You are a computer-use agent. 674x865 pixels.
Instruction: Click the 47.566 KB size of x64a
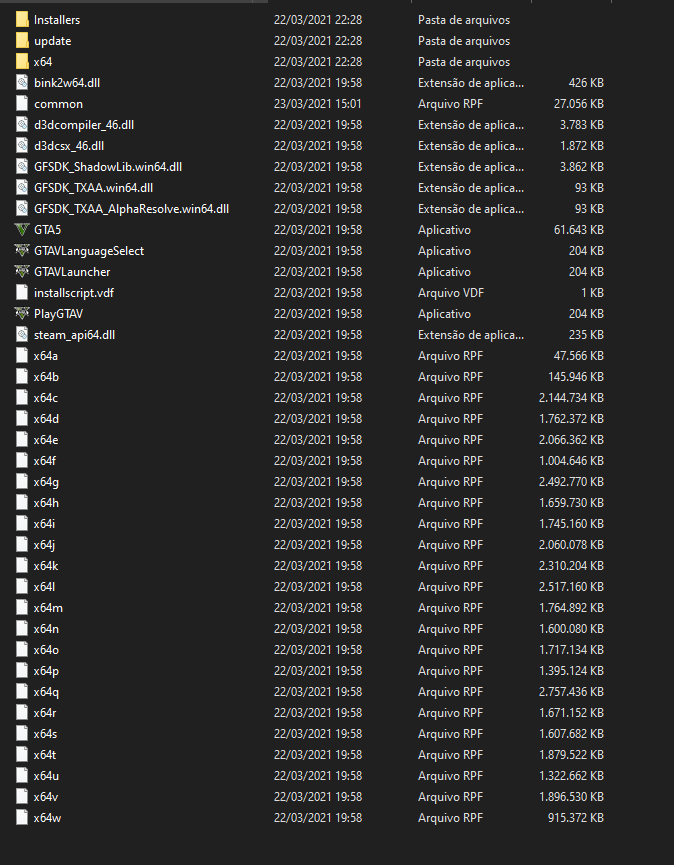(579, 356)
